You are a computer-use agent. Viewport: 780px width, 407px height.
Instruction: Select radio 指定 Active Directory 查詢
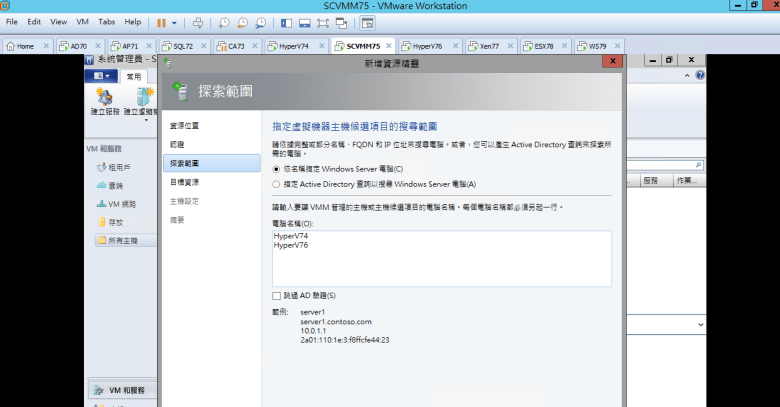click(x=277, y=184)
